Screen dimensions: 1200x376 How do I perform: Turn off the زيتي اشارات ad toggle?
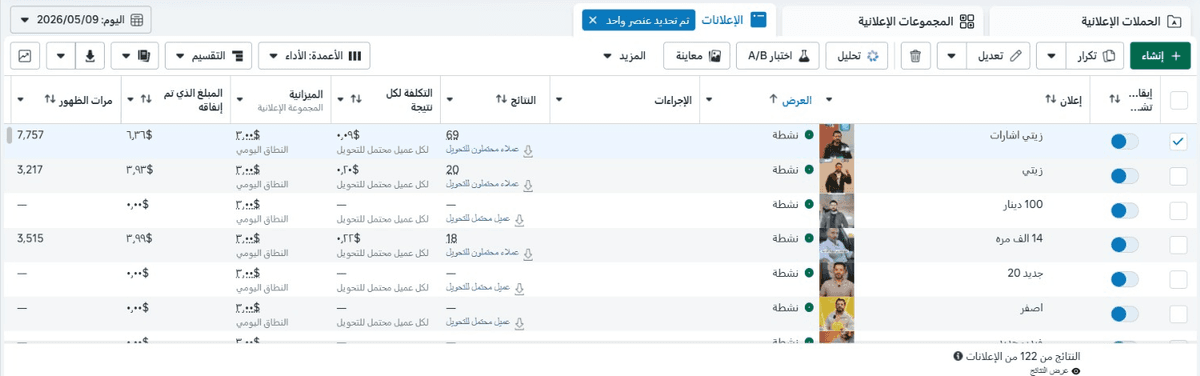click(1125, 142)
